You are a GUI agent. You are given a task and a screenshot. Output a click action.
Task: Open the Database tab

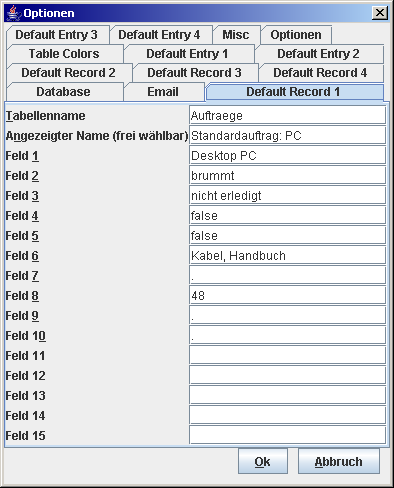65,92
